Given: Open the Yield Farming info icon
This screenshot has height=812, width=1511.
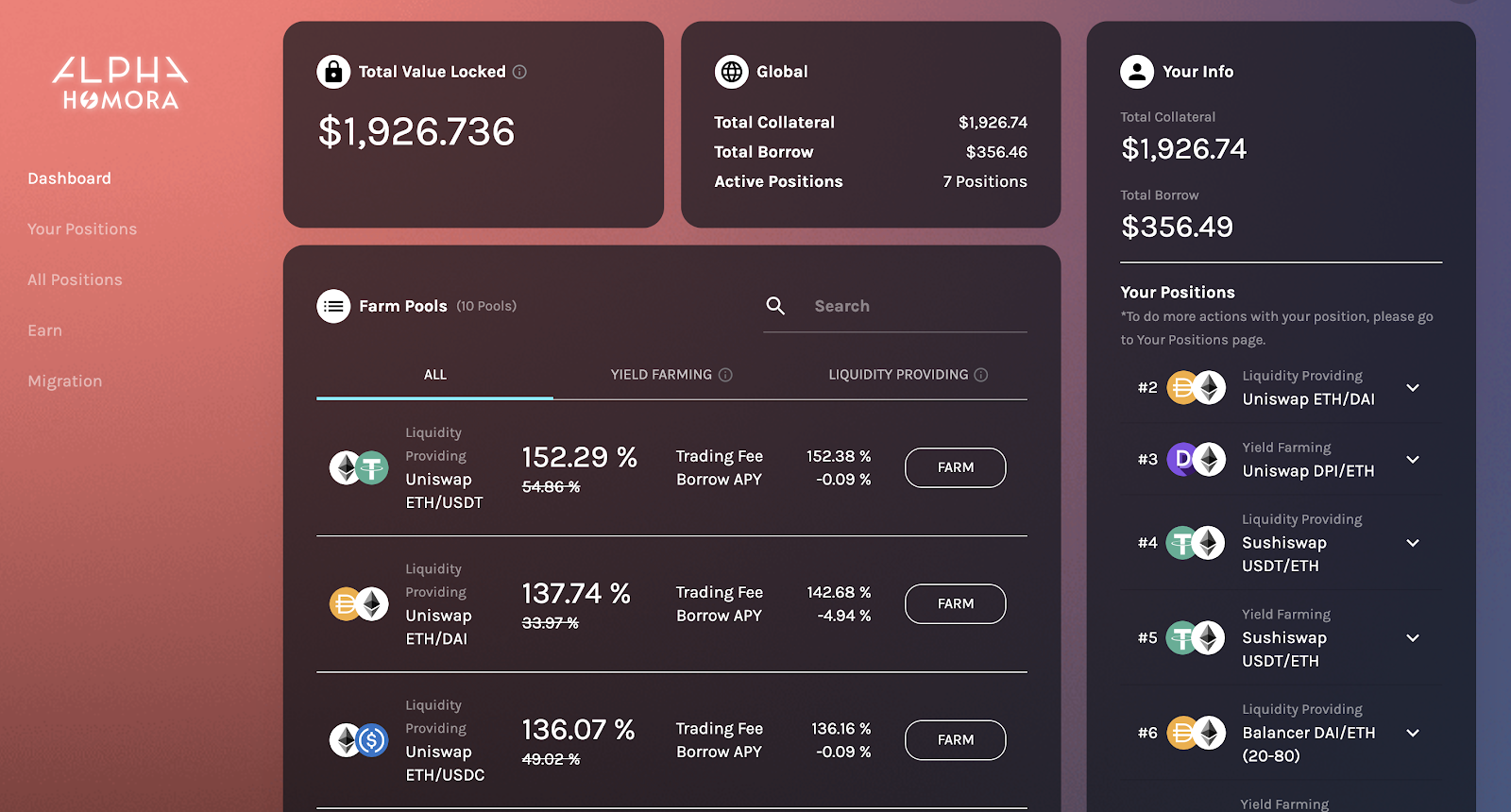Looking at the screenshot, I should tap(725, 375).
